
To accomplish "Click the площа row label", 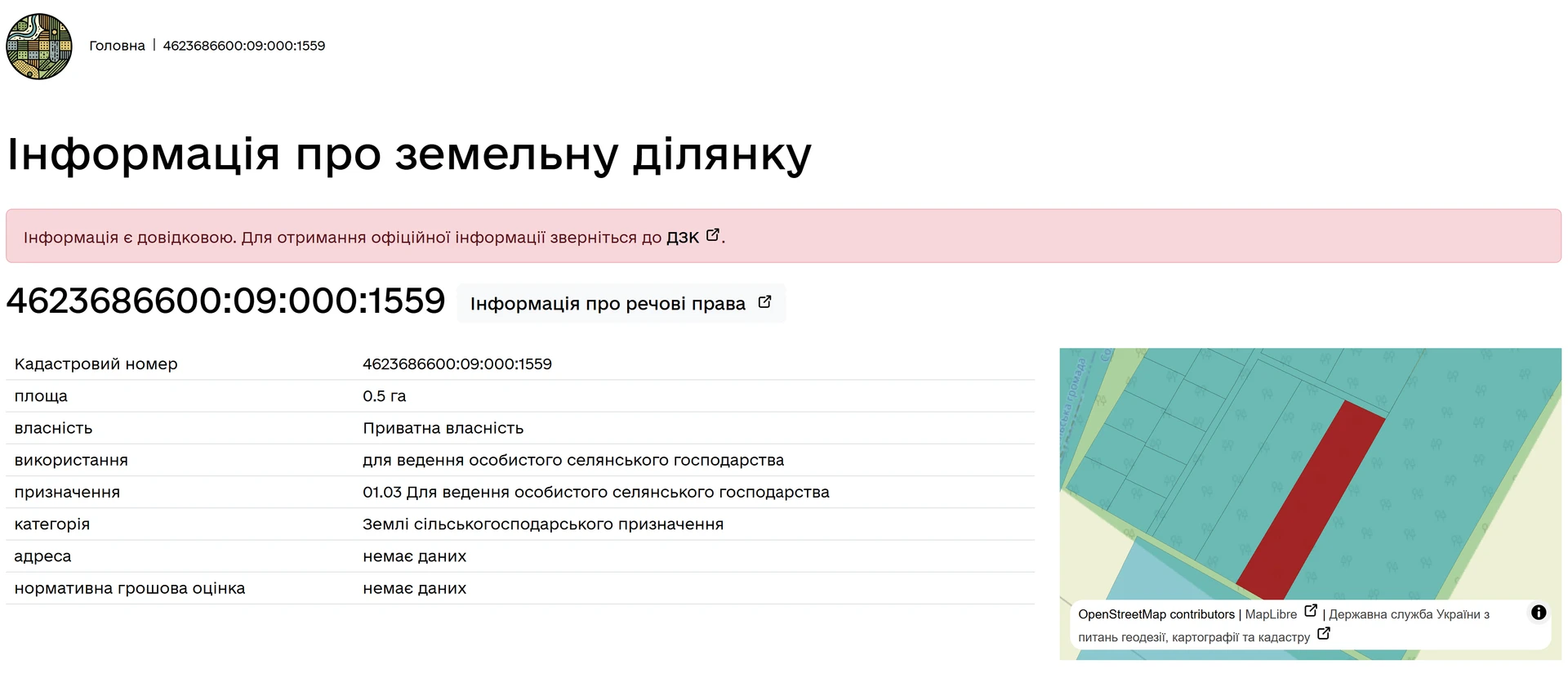I will click(x=41, y=396).
